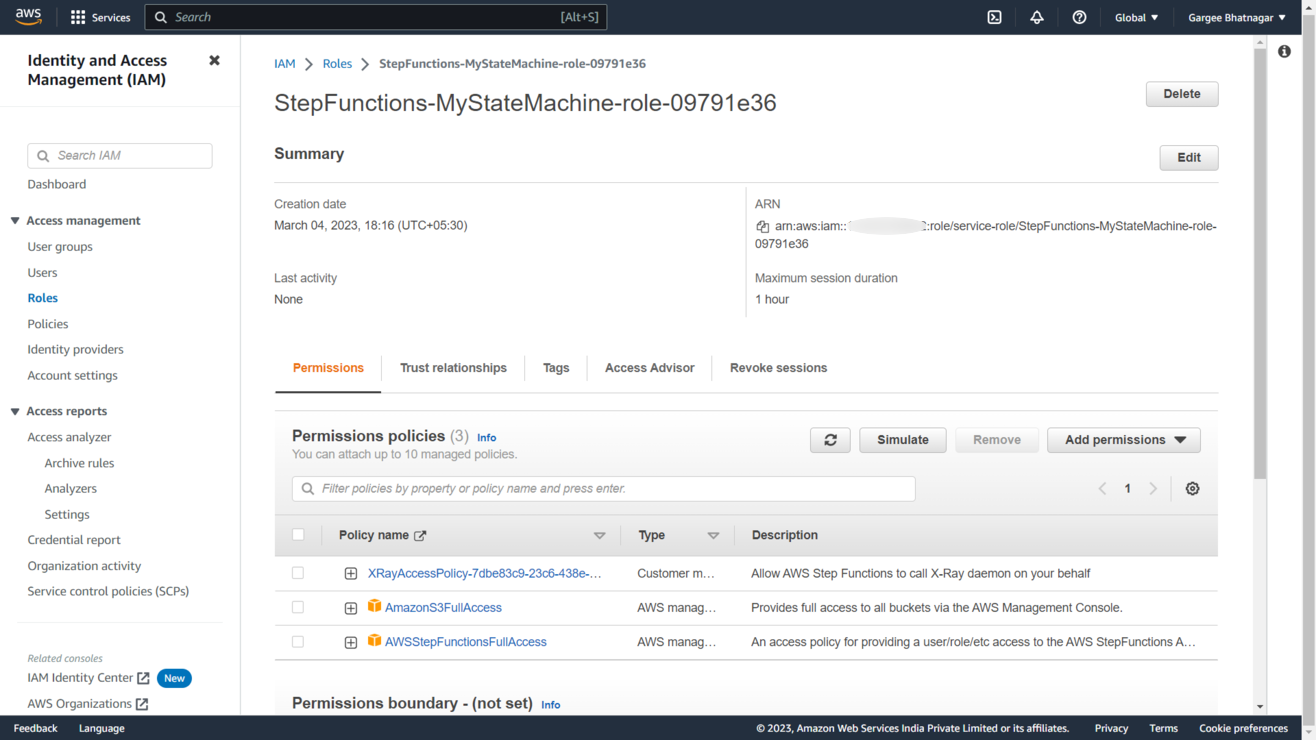Collapse the Access management section
The width and height of the screenshot is (1316, 740).
(x=15, y=221)
